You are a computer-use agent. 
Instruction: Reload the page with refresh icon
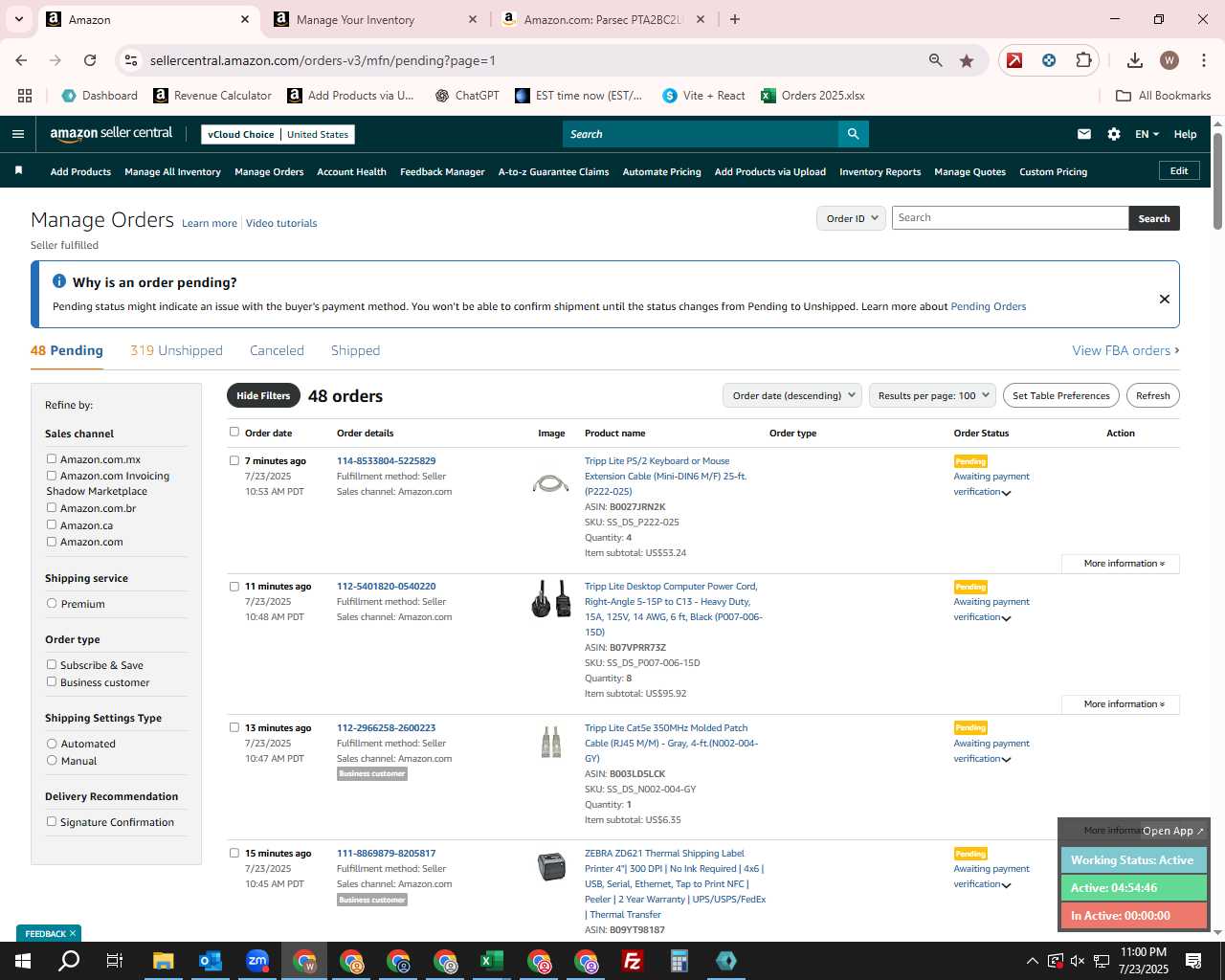(90, 60)
